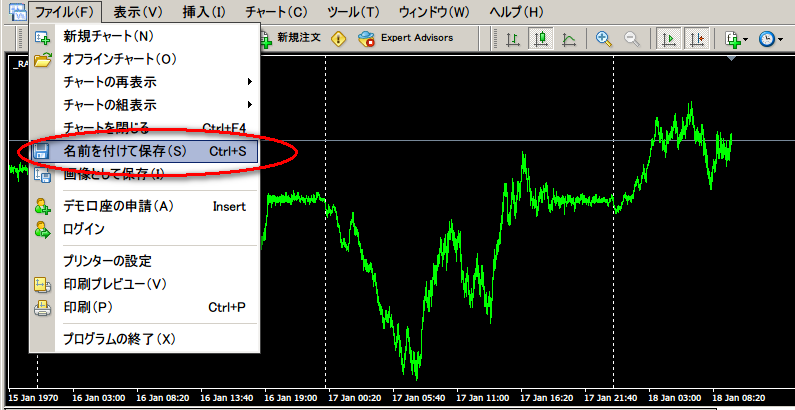Switch to bar chart display
Image resolution: width=795 pixels, height=410 pixels.
coord(514,39)
